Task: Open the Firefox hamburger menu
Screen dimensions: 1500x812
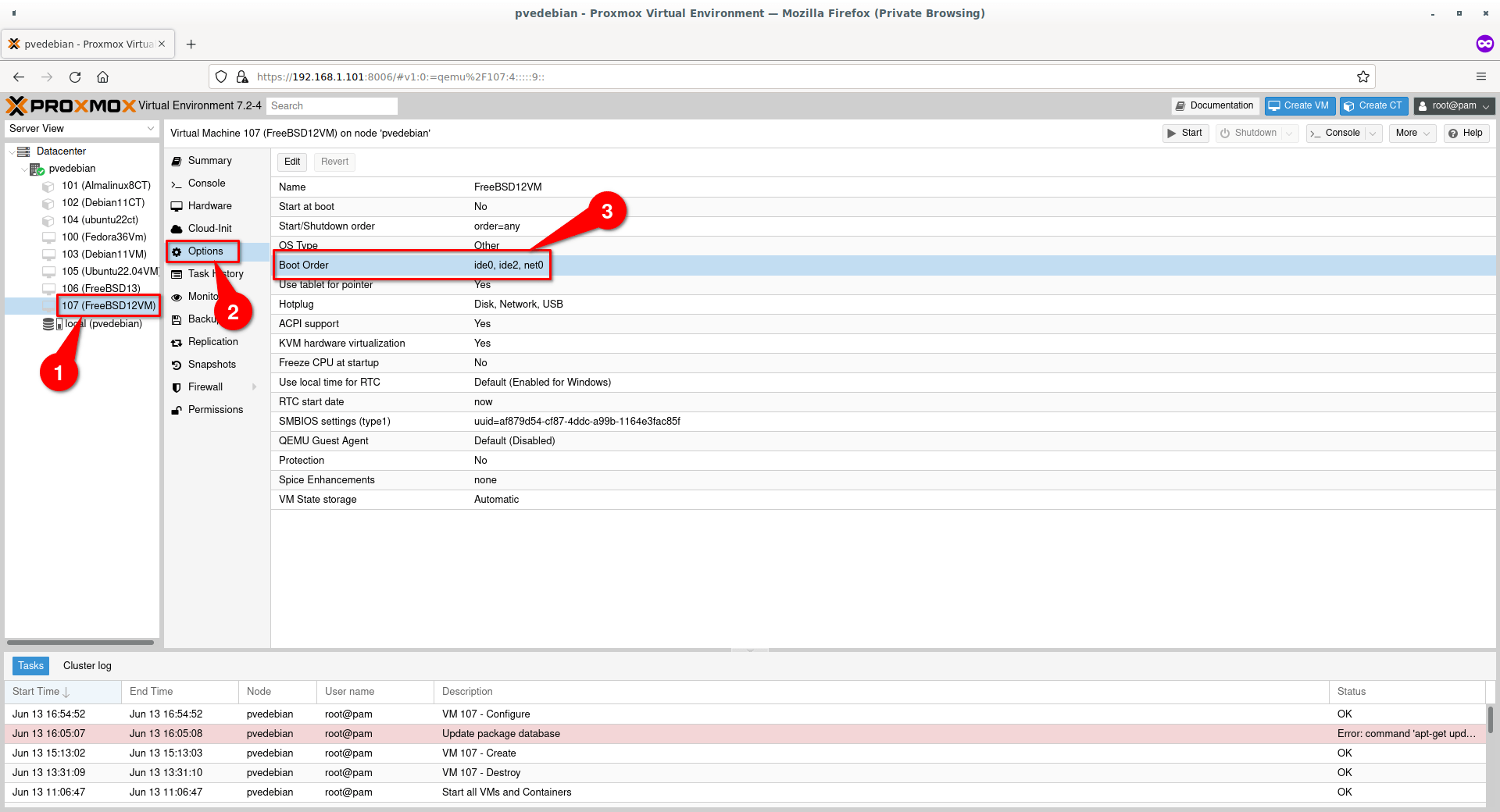Action: click(x=1480, y=77)
